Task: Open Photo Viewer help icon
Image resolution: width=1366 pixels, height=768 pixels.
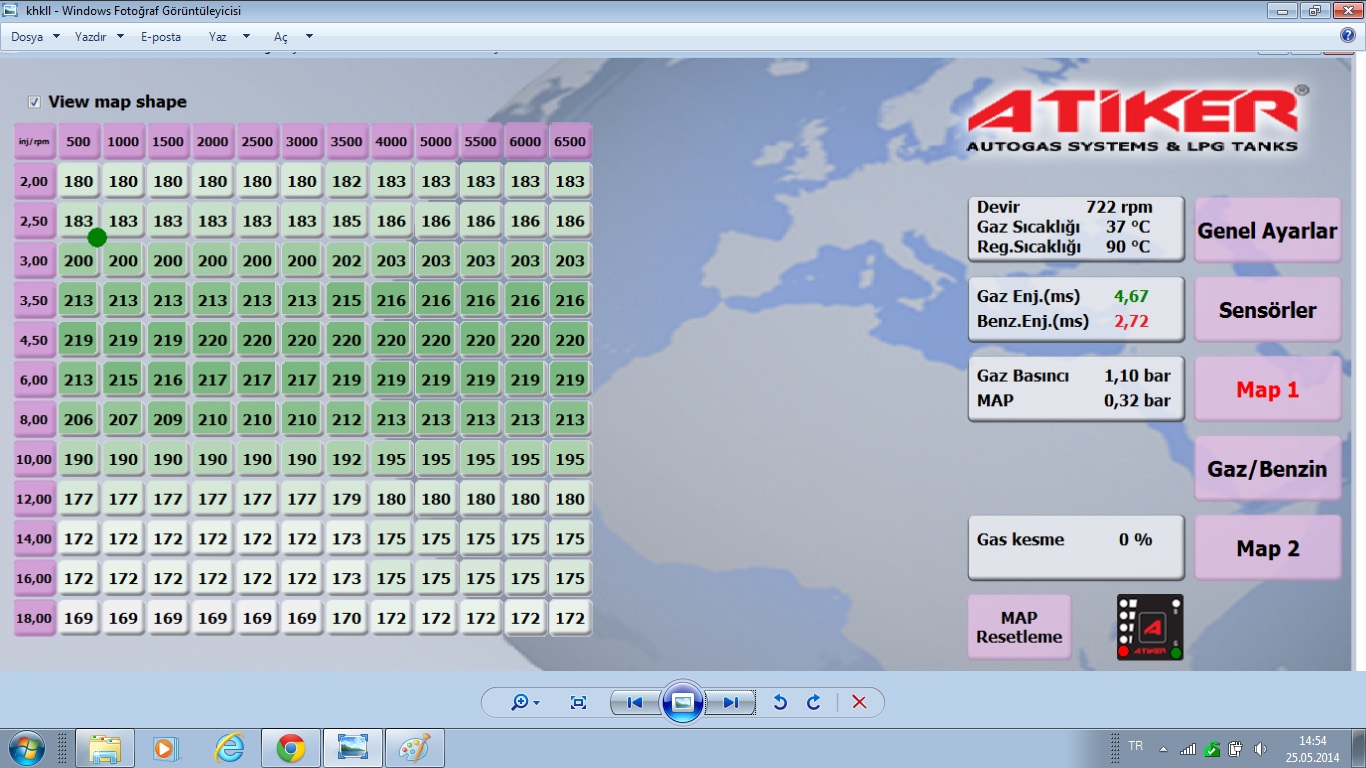Action: click(x=1347, y=35)
